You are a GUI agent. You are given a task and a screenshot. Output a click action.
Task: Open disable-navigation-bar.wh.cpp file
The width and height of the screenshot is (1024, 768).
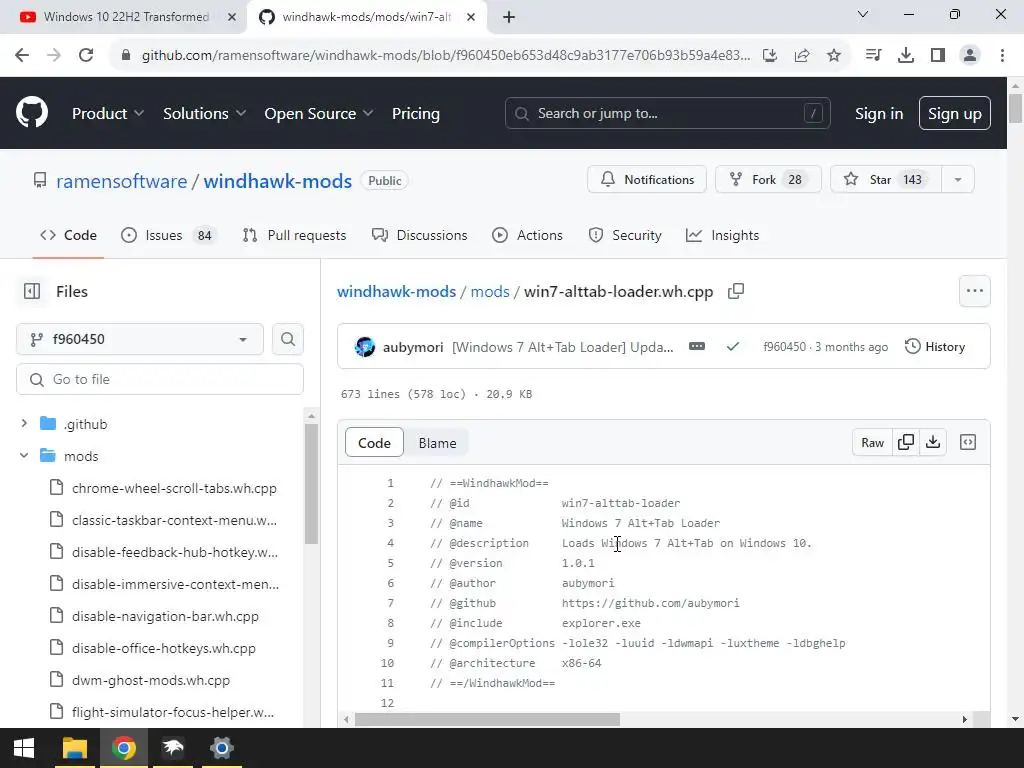pyautogui.click(x=165, y=616)
